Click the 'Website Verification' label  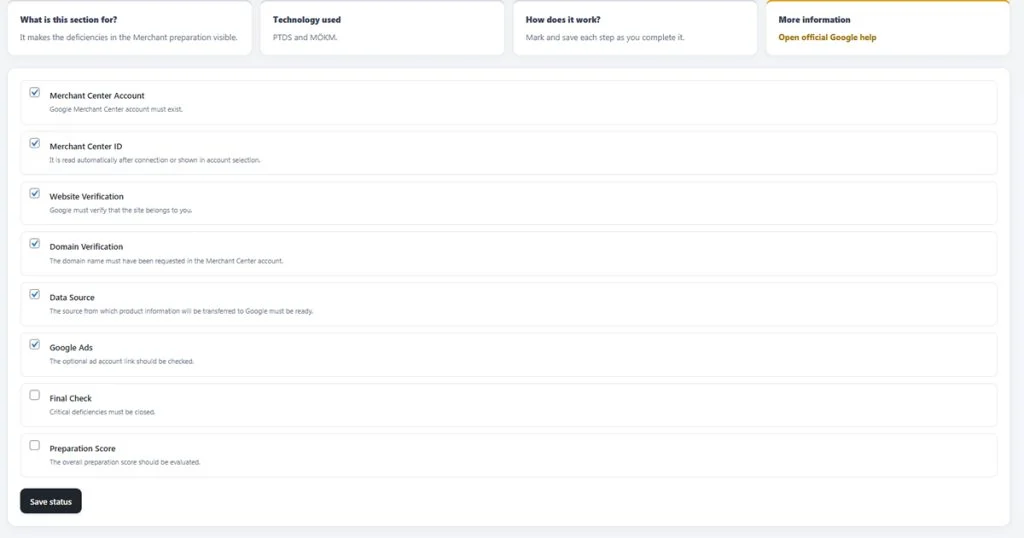point(86,197)
